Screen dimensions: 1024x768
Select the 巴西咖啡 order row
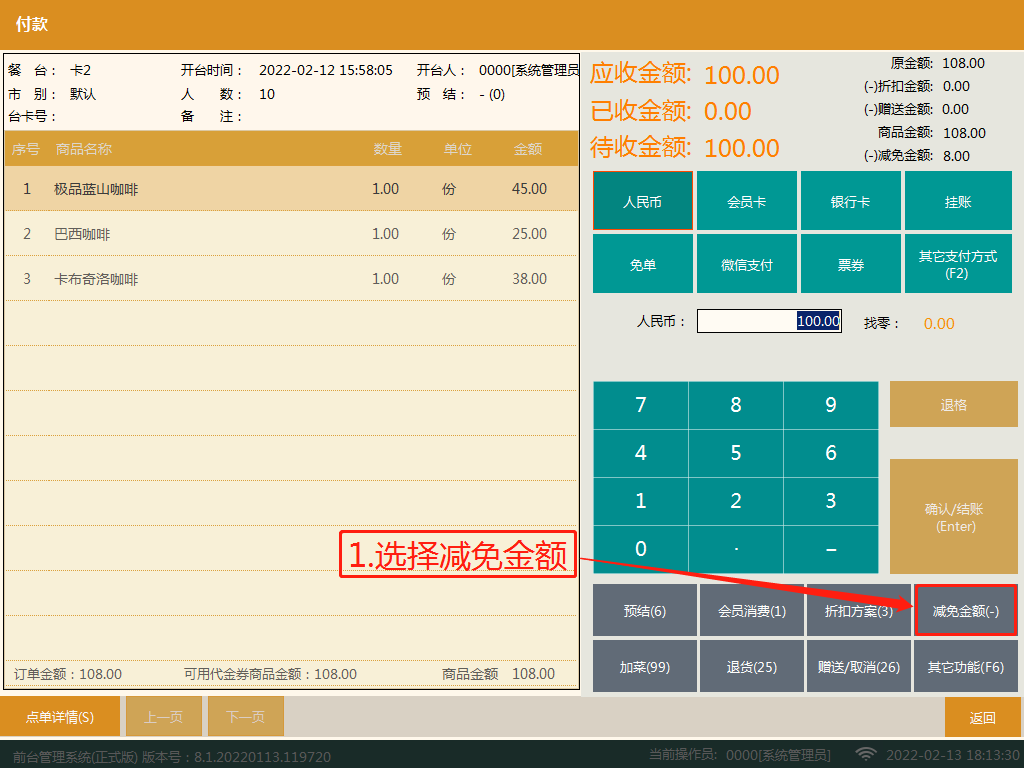click(291, 234)
